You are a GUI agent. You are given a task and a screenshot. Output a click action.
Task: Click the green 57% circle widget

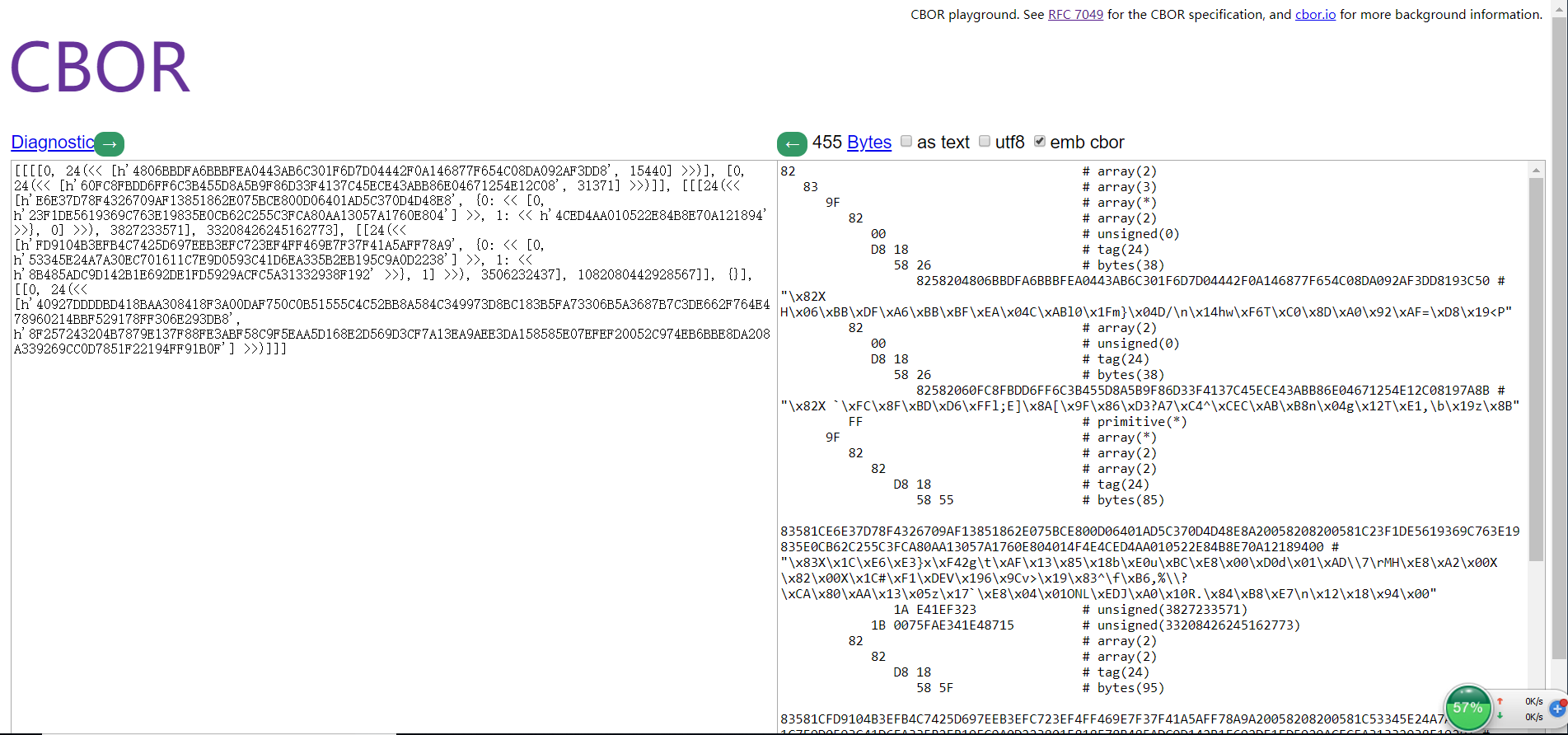point(1467,708)
